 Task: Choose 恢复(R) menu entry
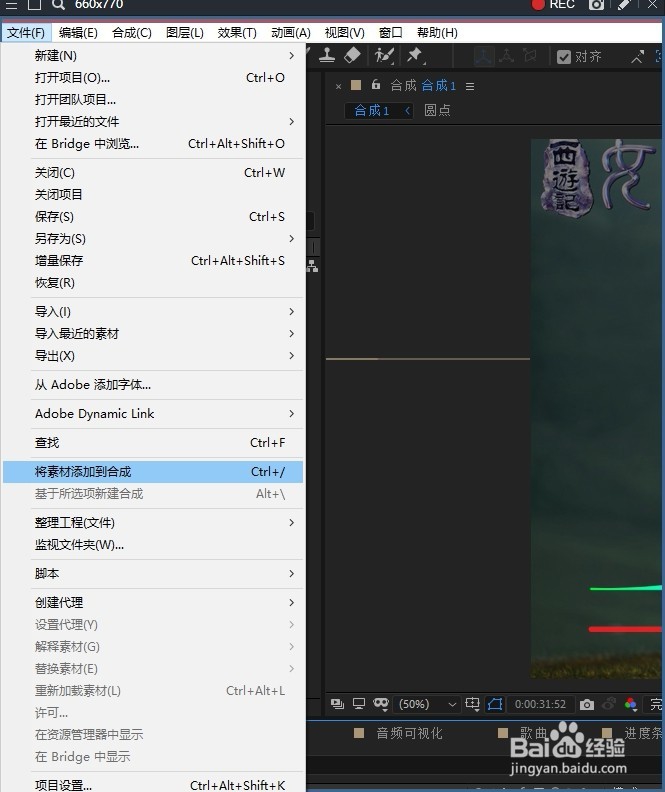coord(152,283)
